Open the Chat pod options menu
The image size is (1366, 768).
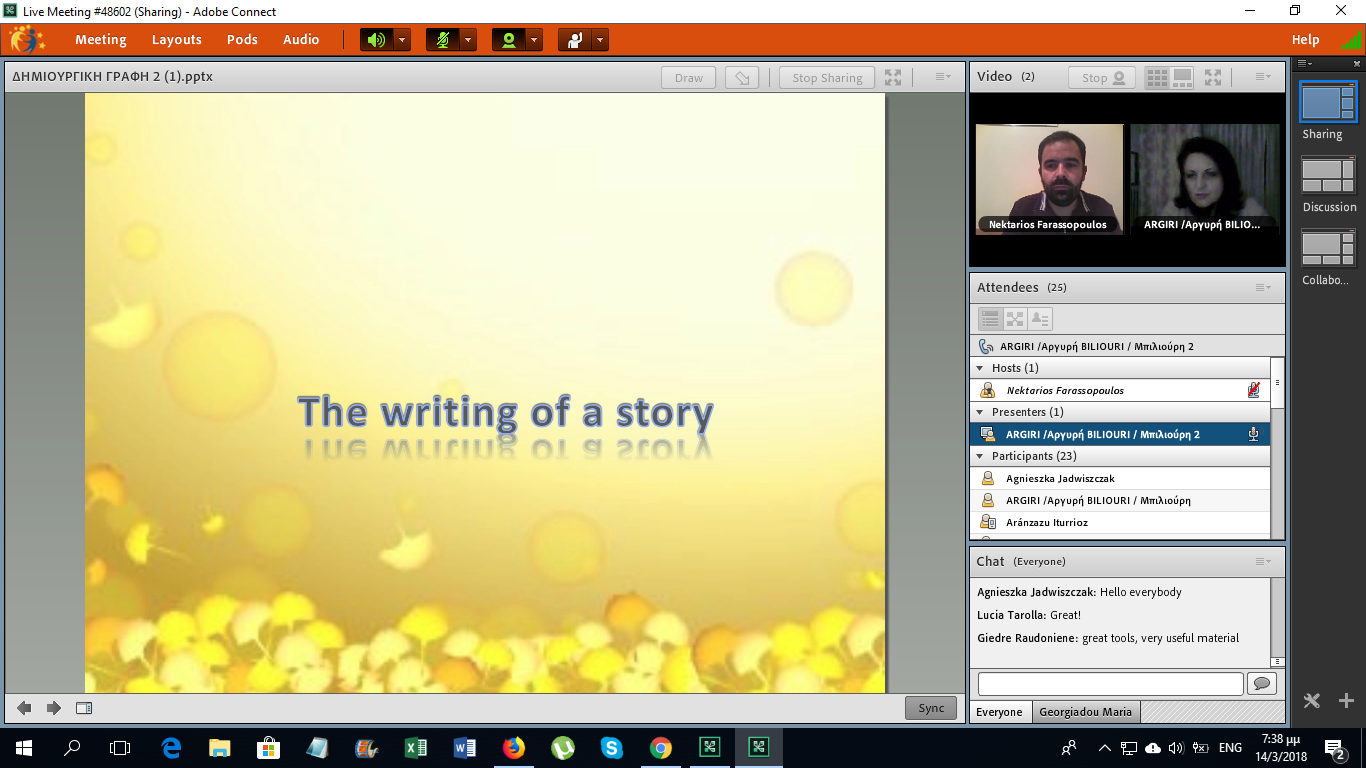pyautogui.click(x=1265, y=561)
